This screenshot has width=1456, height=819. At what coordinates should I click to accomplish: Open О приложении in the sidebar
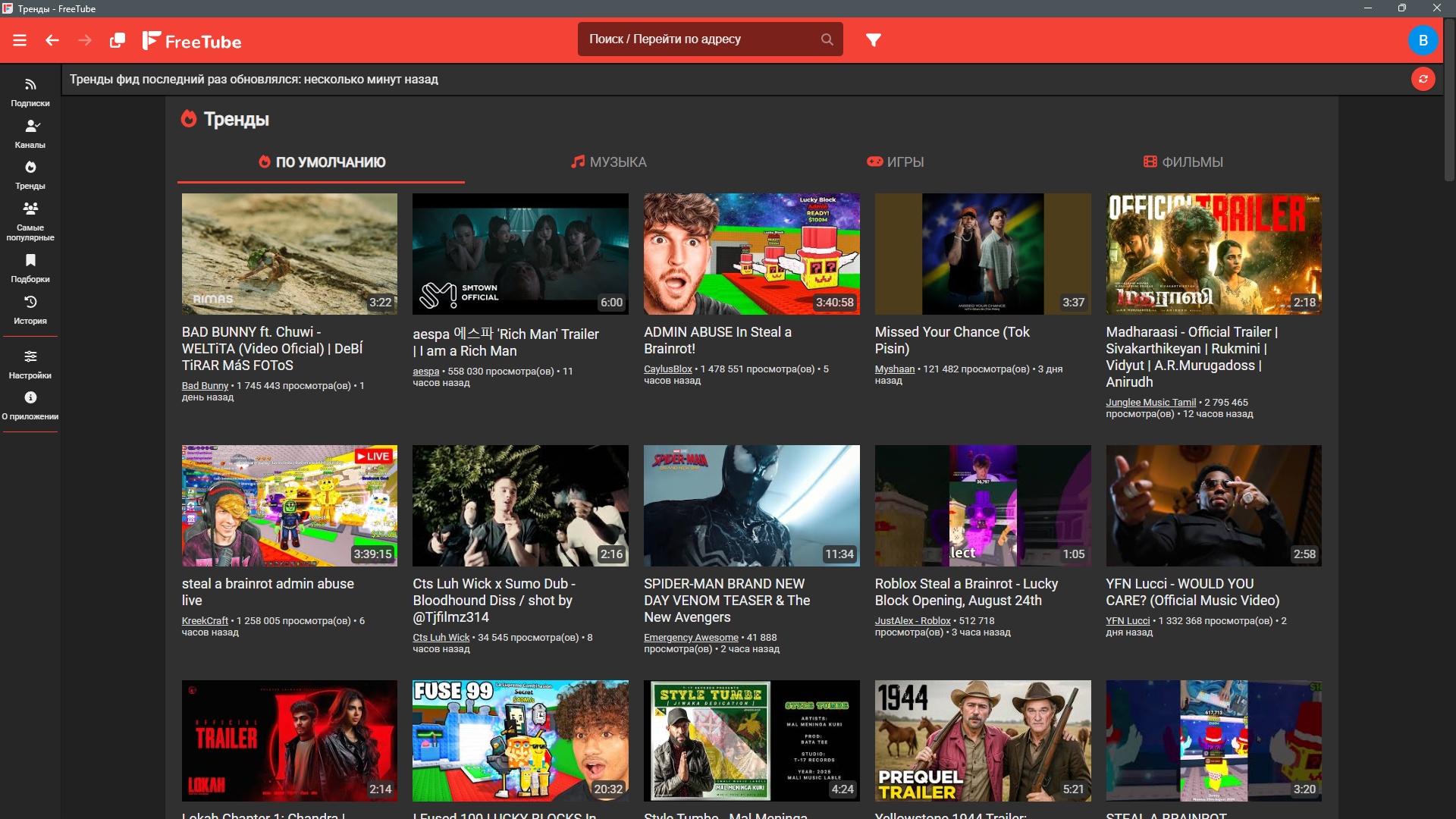[30, 406]
